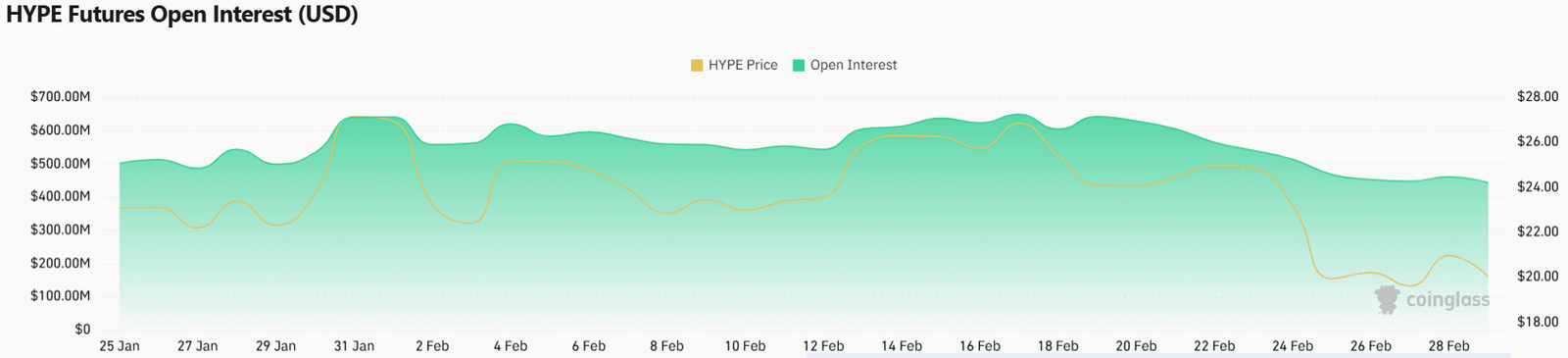This screenshot has width=1568, height=358.
Task: Select the $200.00M left axis label
Action: 61,263
